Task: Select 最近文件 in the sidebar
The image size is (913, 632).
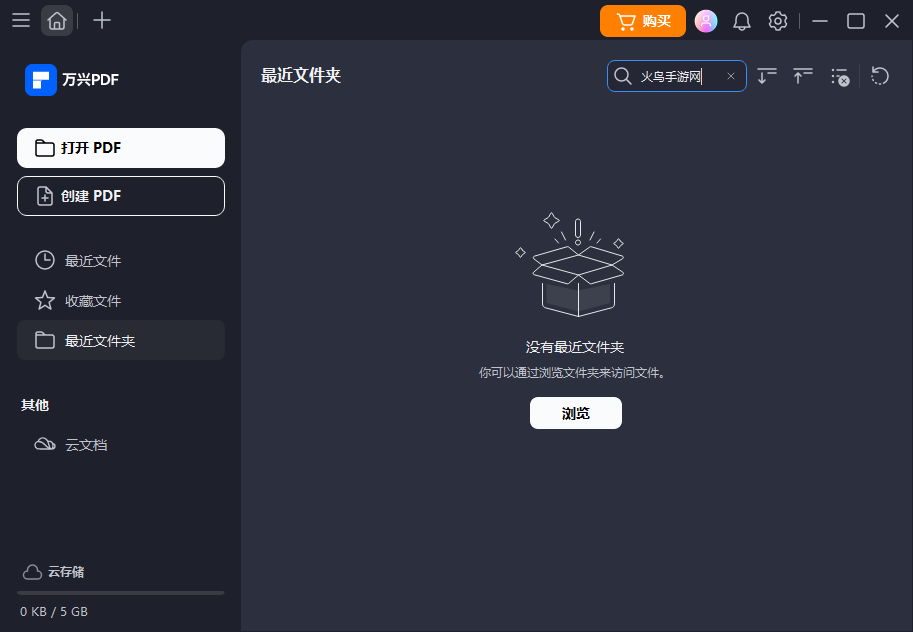Action: coord(121,260)
